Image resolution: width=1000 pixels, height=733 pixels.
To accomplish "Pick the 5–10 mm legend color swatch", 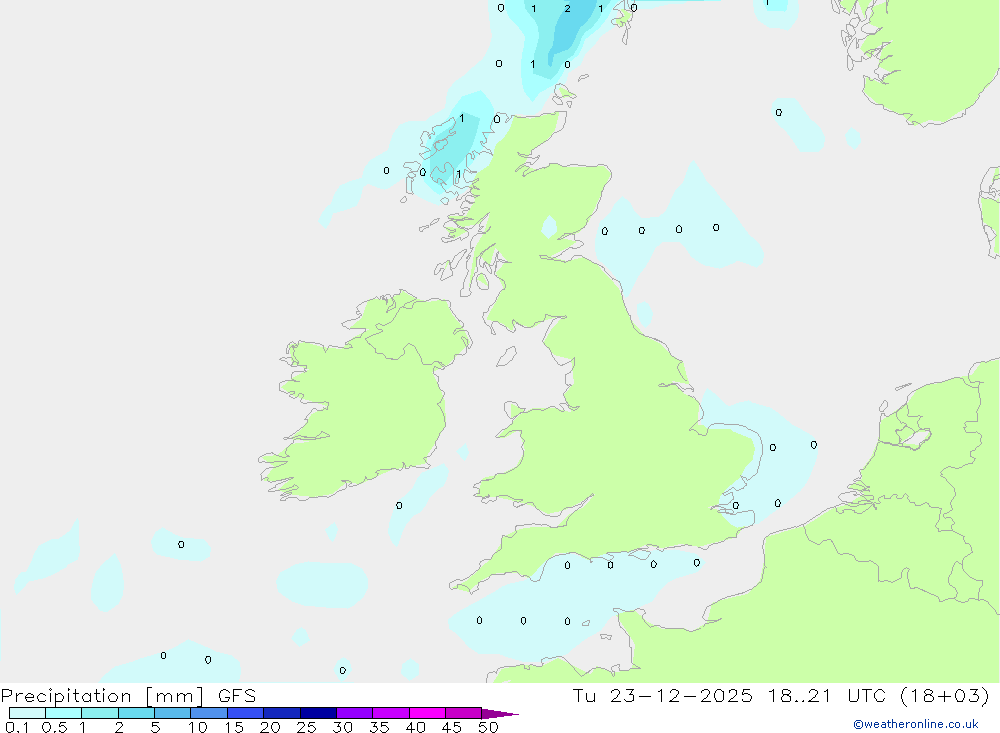I will pyautogui.click(x=173, y=713).
